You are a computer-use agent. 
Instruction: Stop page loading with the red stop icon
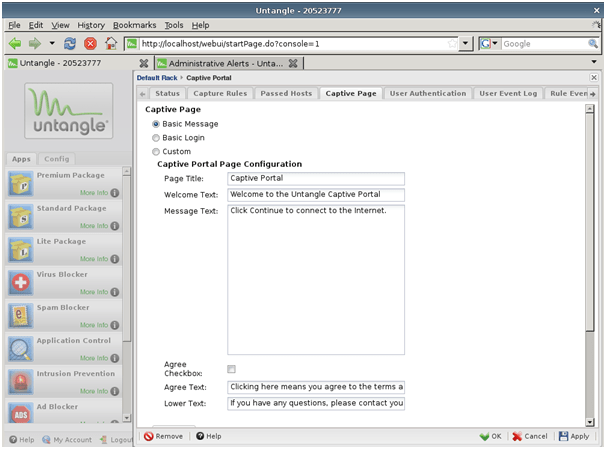90,44
